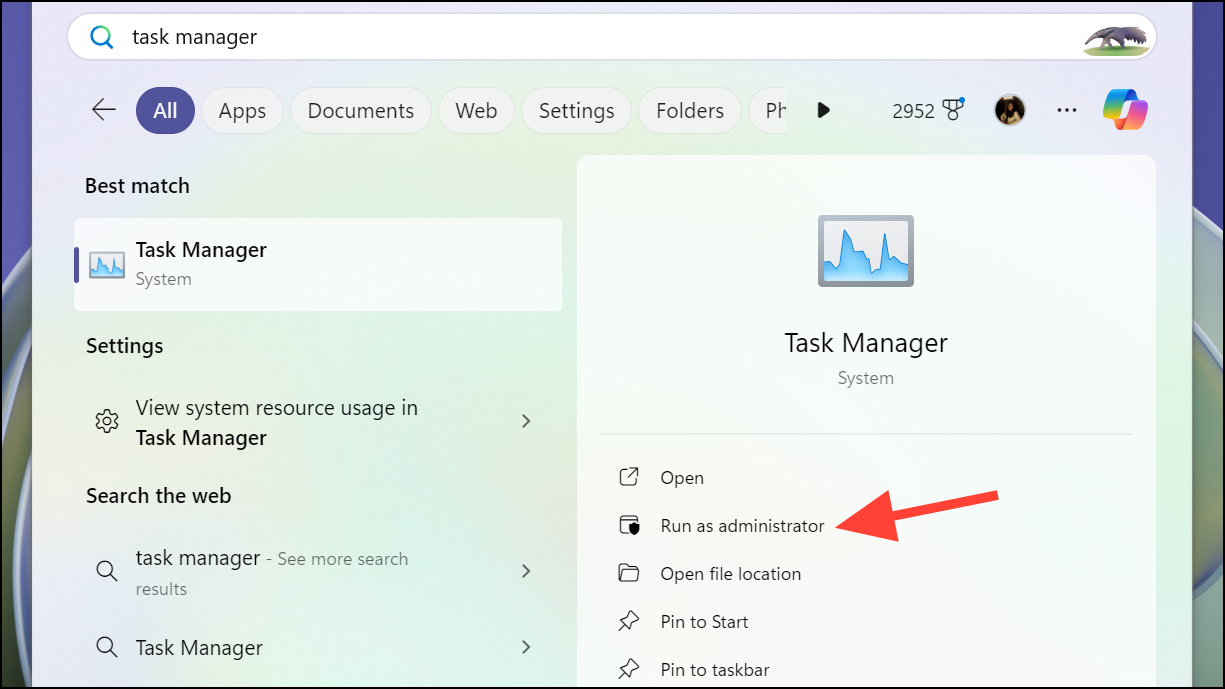Select the partially visible Ph filter tab
Screen dimensions: 1225x689
click(x=768, y=110)
